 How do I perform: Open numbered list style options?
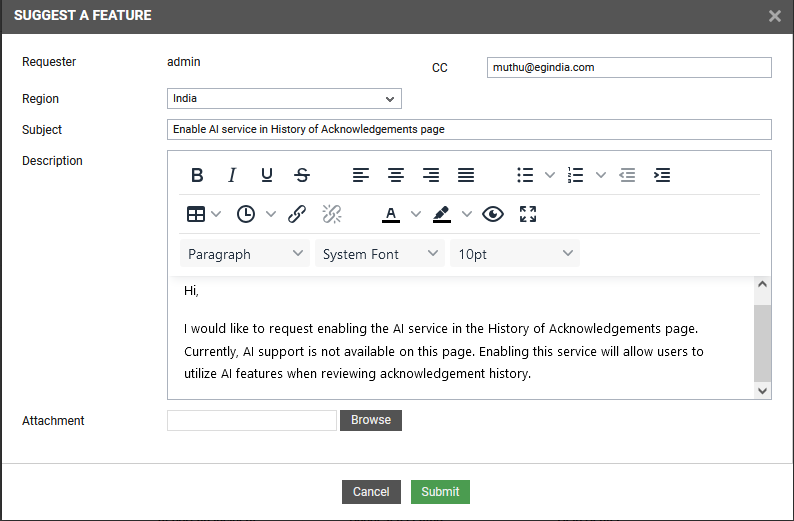[x=601, y=175]
